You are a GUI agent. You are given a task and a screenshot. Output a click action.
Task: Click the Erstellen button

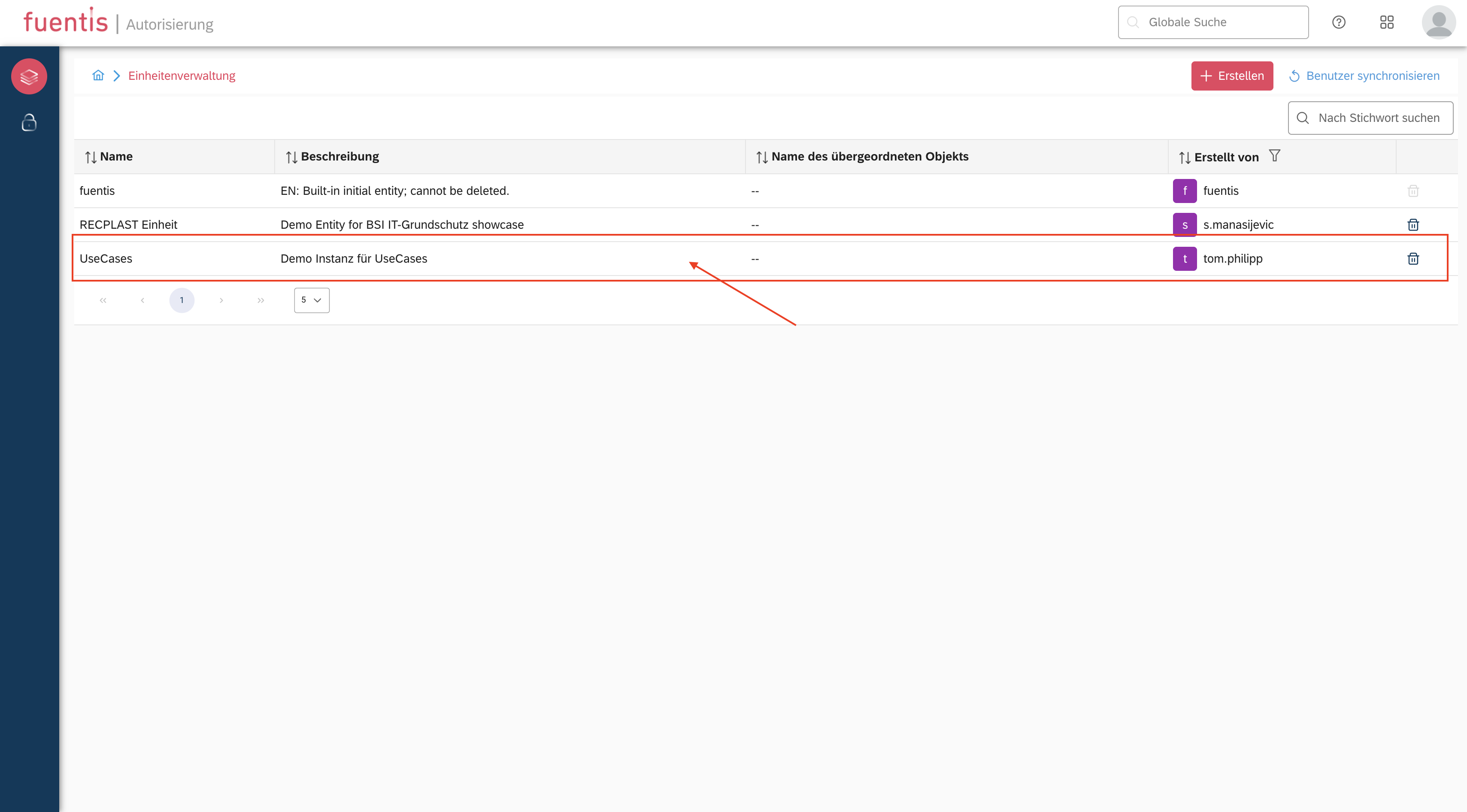pos(1232,76)
